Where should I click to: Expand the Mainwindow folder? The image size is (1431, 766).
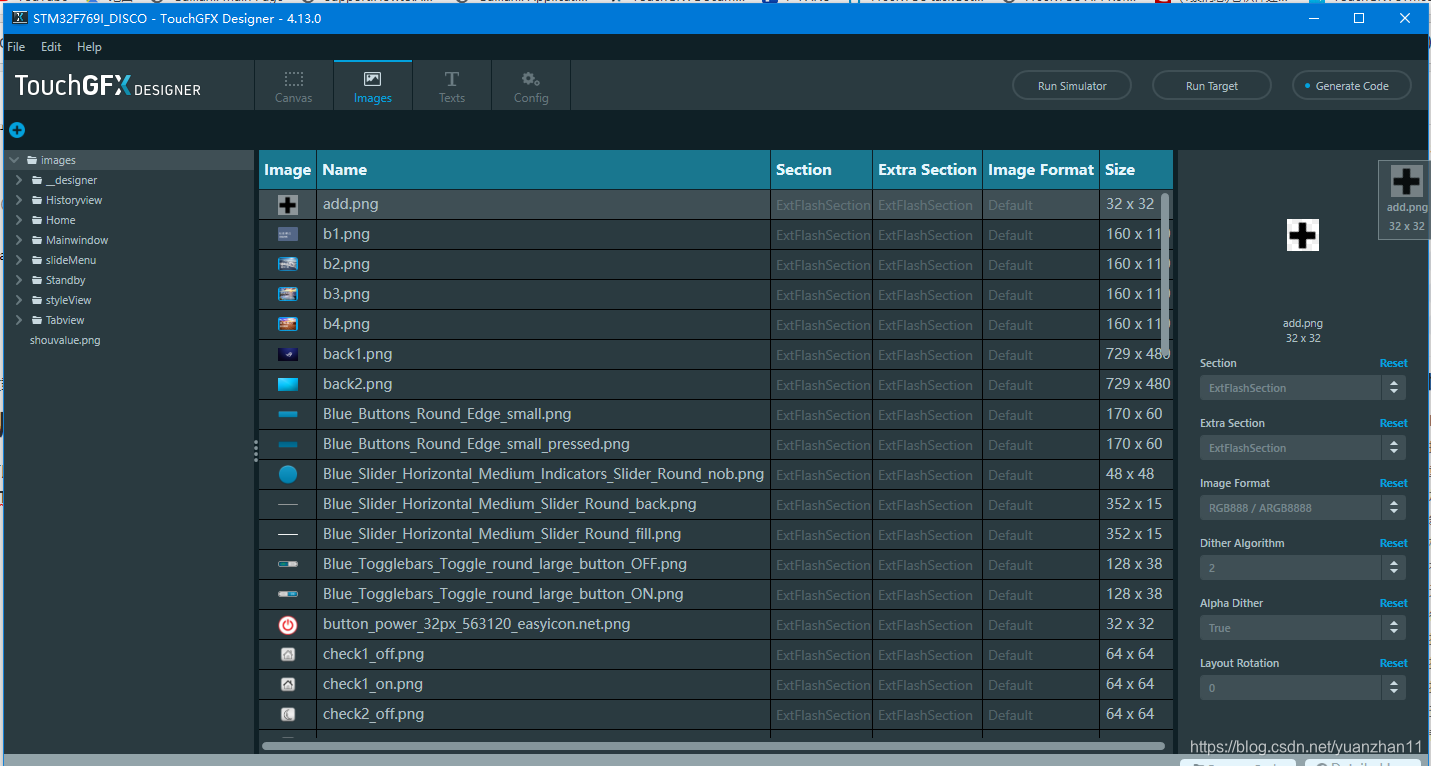(x=19, y=240)
